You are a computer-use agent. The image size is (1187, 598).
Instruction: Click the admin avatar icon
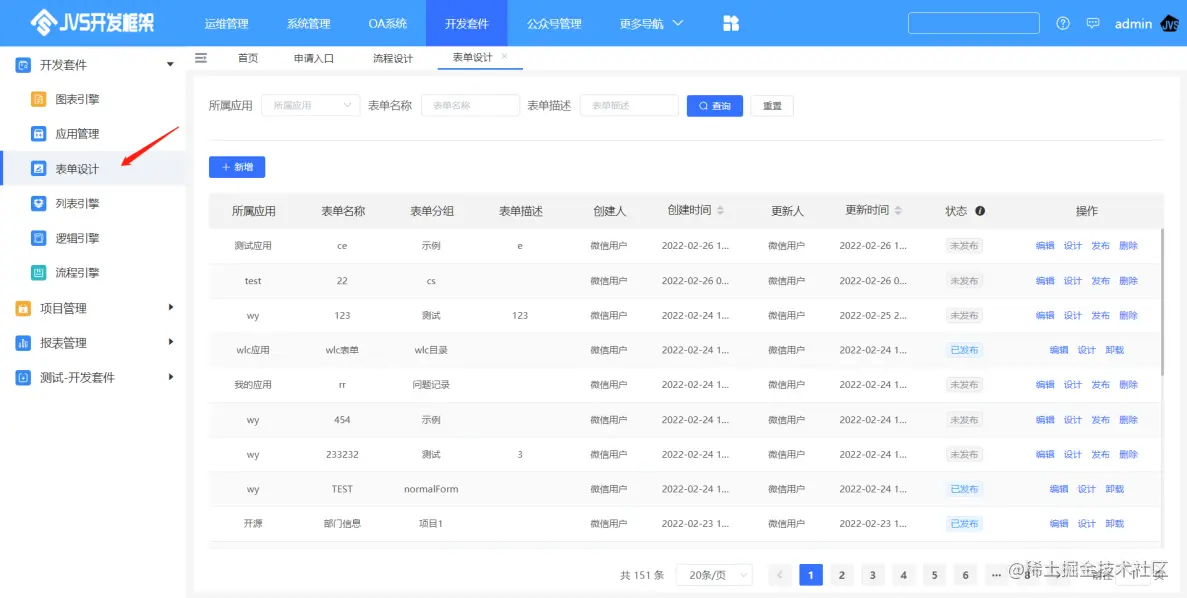tap(1169, 23)
